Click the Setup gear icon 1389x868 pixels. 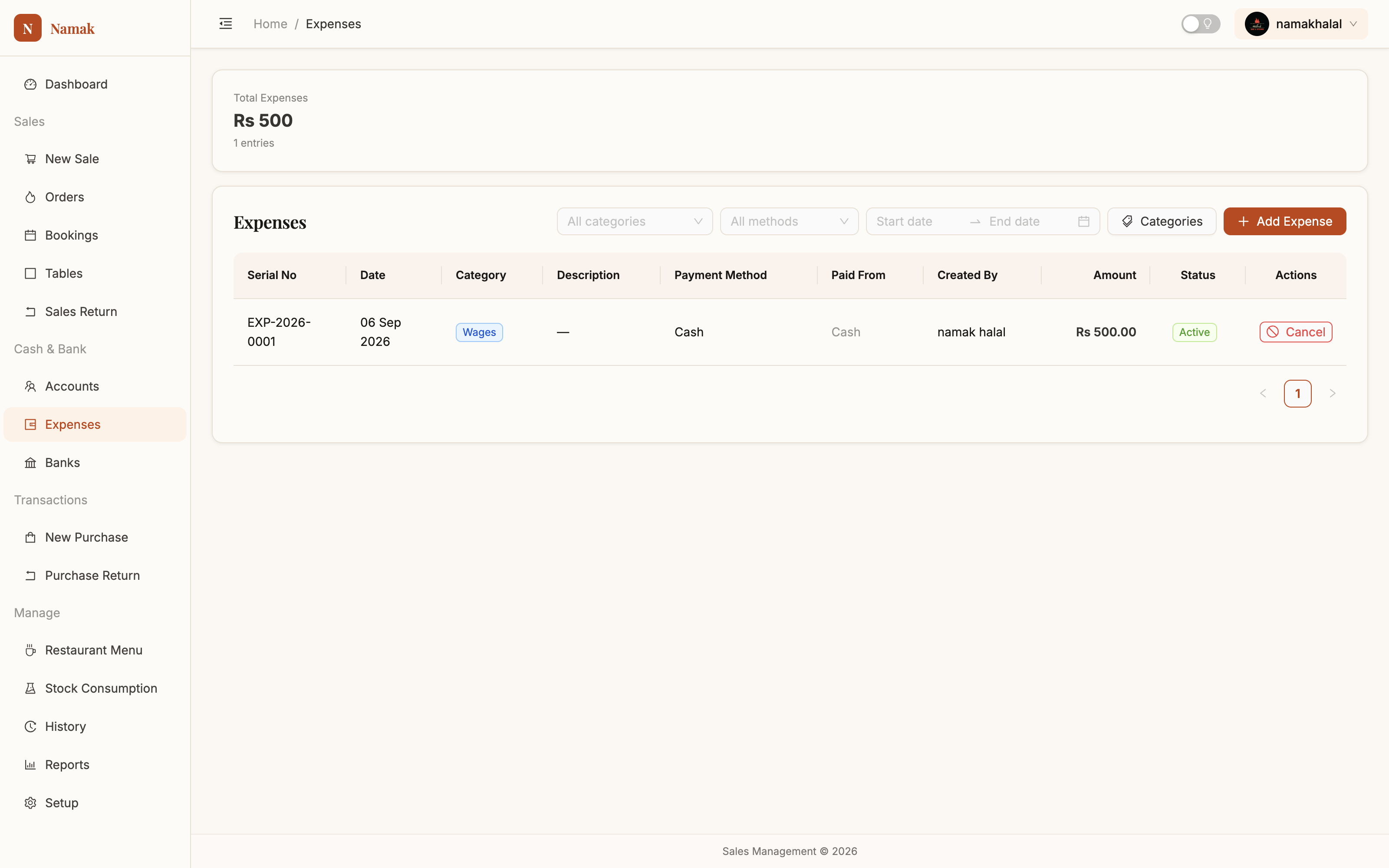click(x=30, y=803)
